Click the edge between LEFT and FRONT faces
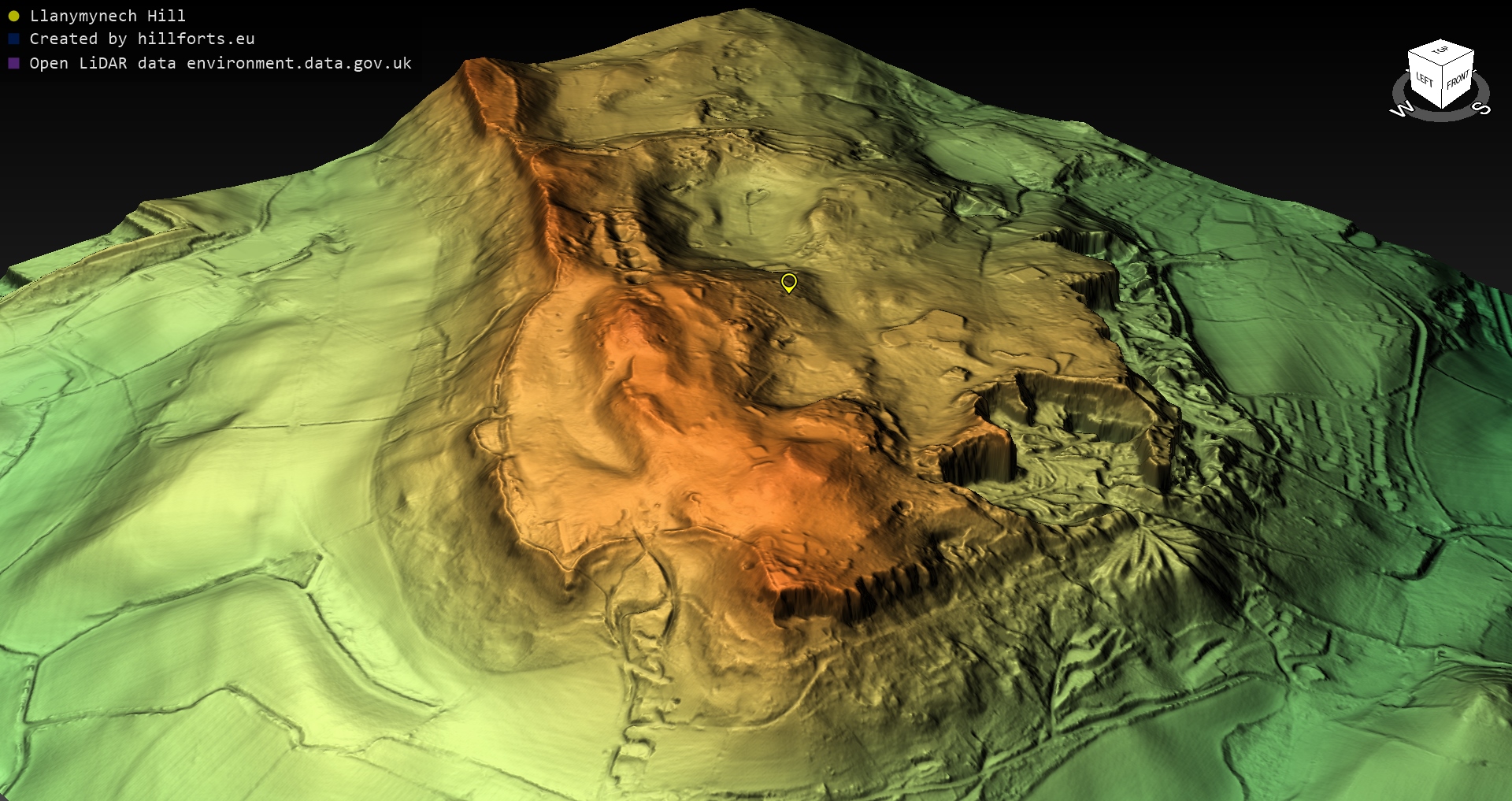1512x801 pixels. [1443, 88]
